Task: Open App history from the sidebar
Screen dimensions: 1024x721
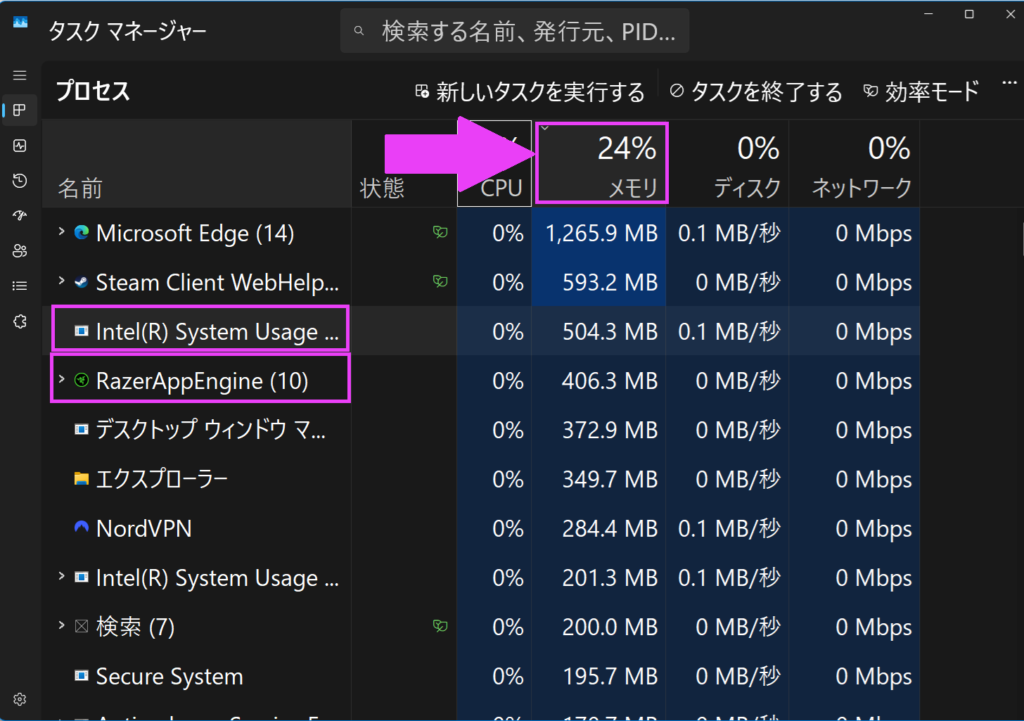Action: [19, 181]
